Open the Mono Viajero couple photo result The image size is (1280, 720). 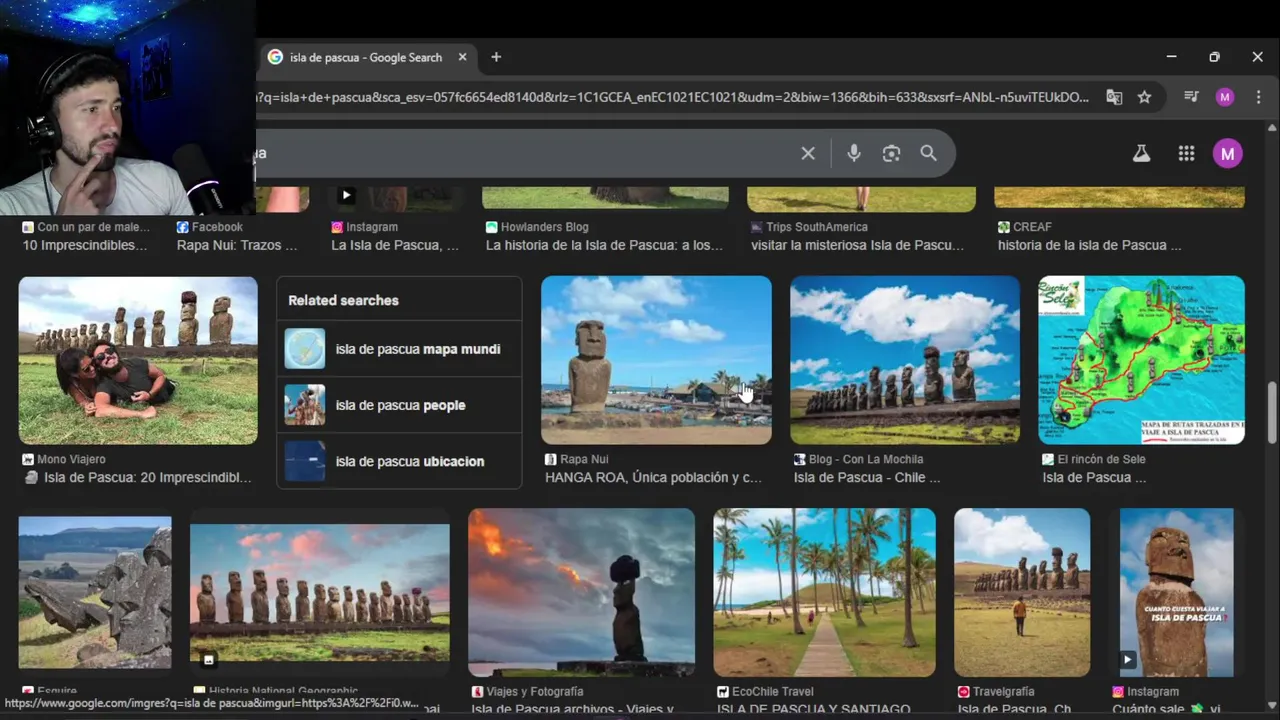pos(138,360)
